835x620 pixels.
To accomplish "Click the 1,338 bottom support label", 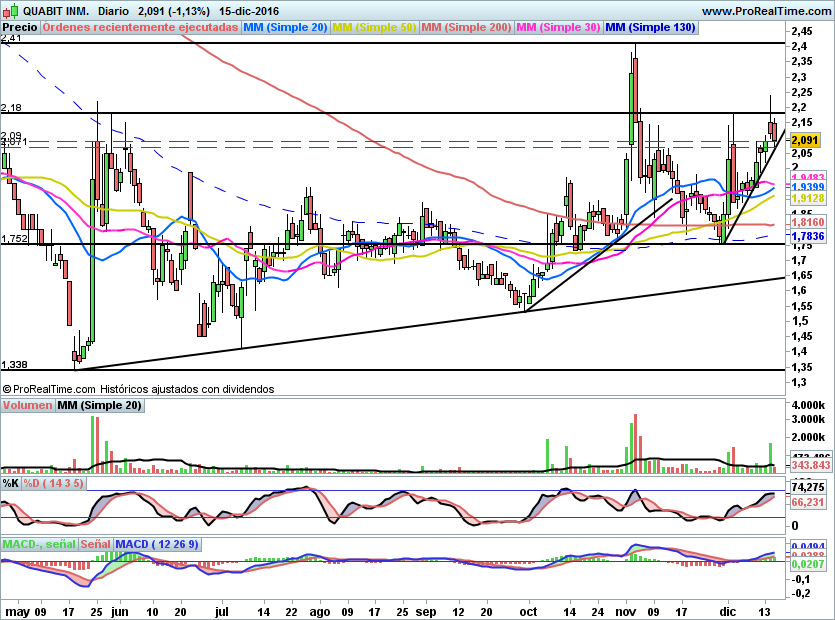I will (x=14, y=364).
